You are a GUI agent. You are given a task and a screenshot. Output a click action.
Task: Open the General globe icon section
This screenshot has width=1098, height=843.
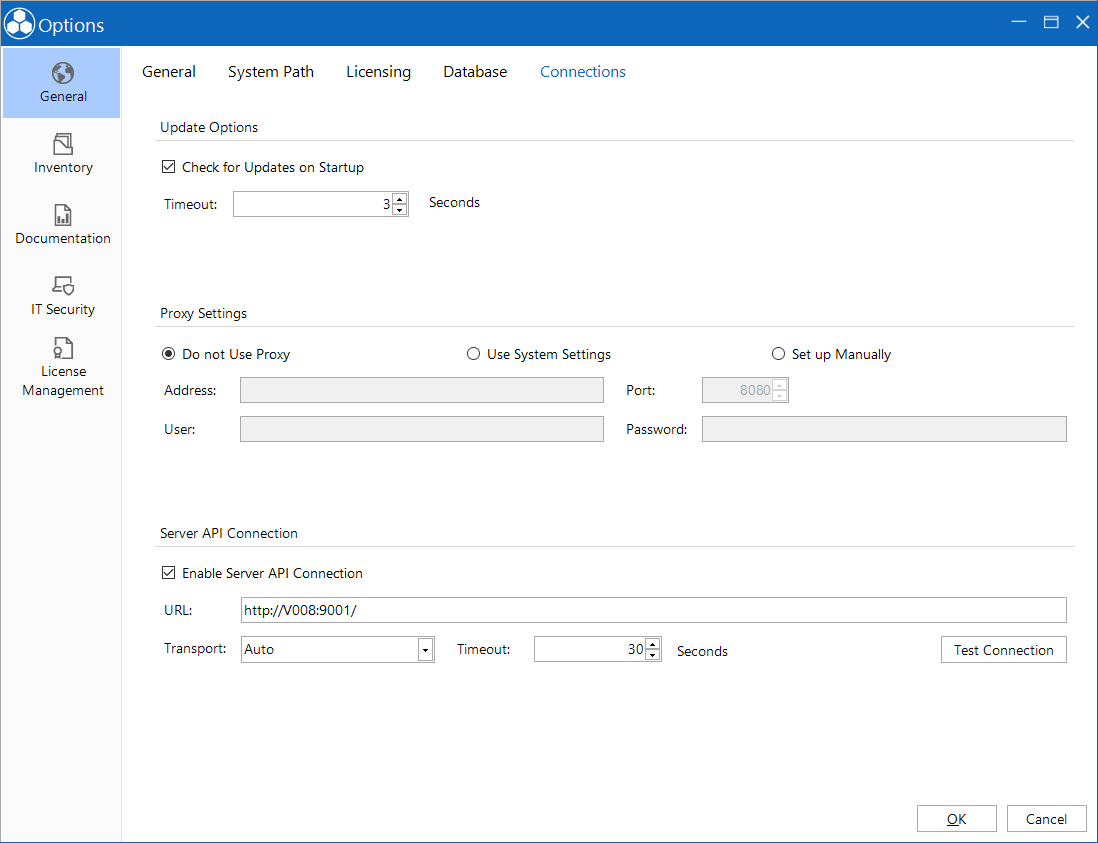(x=62, y=73)
